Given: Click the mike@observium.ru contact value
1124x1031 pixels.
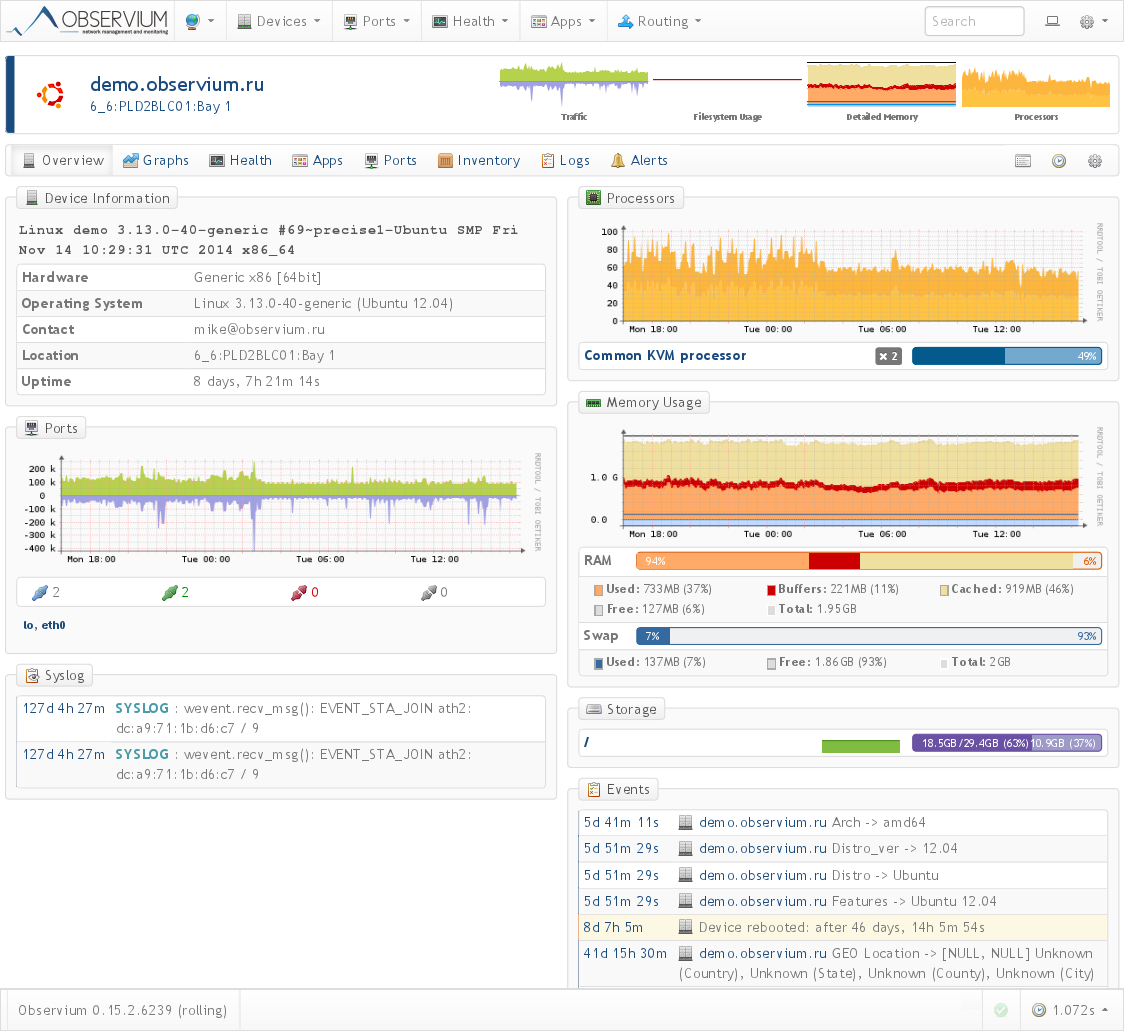Looking at the screenshot, I should (x=259, y=329).
